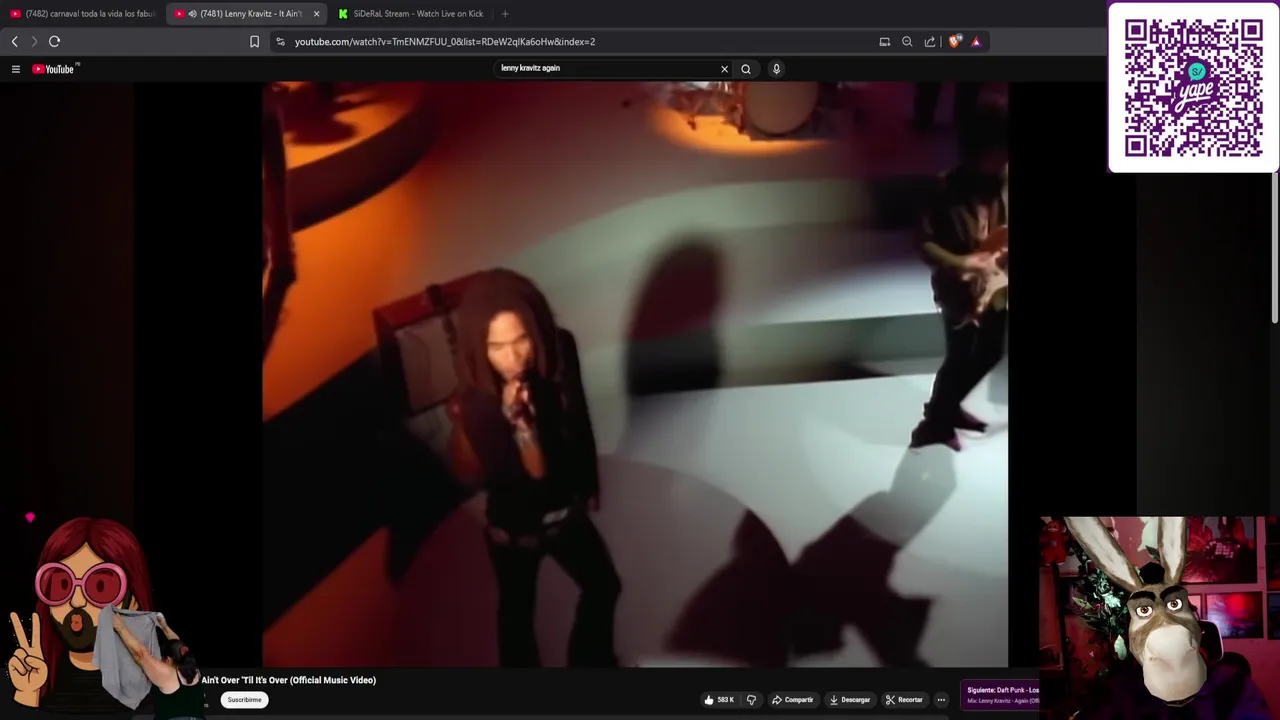Click the Descargar download button
Viewport: 1280px width, 720px height.
(x=849, y=700)
